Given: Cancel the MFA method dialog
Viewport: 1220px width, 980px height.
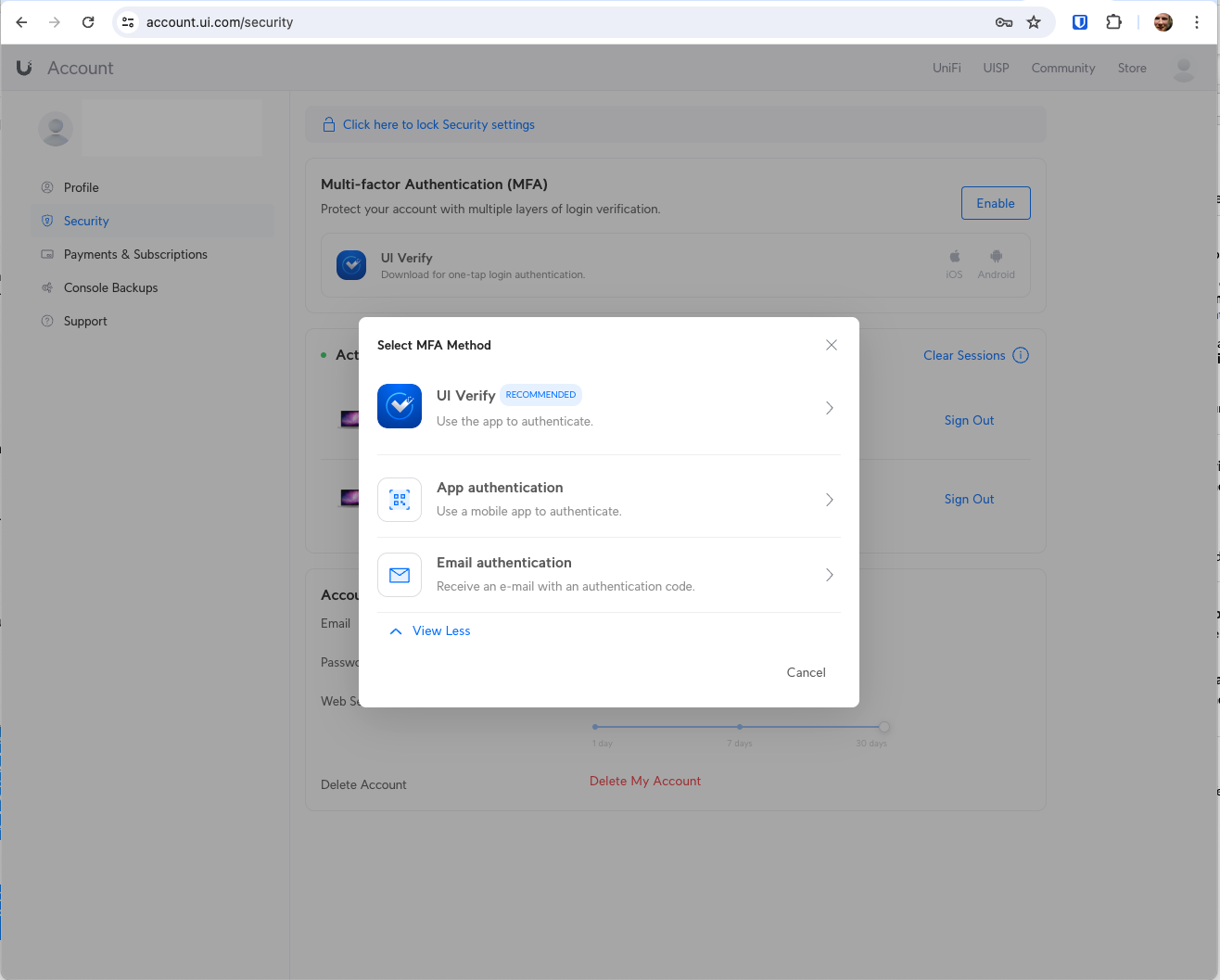Looking at the screenshot, I should tap(806, 672).
